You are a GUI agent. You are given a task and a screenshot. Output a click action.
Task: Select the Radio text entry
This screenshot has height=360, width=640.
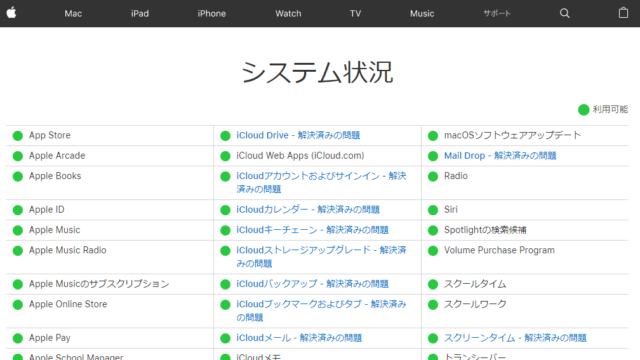click(456, 176)
